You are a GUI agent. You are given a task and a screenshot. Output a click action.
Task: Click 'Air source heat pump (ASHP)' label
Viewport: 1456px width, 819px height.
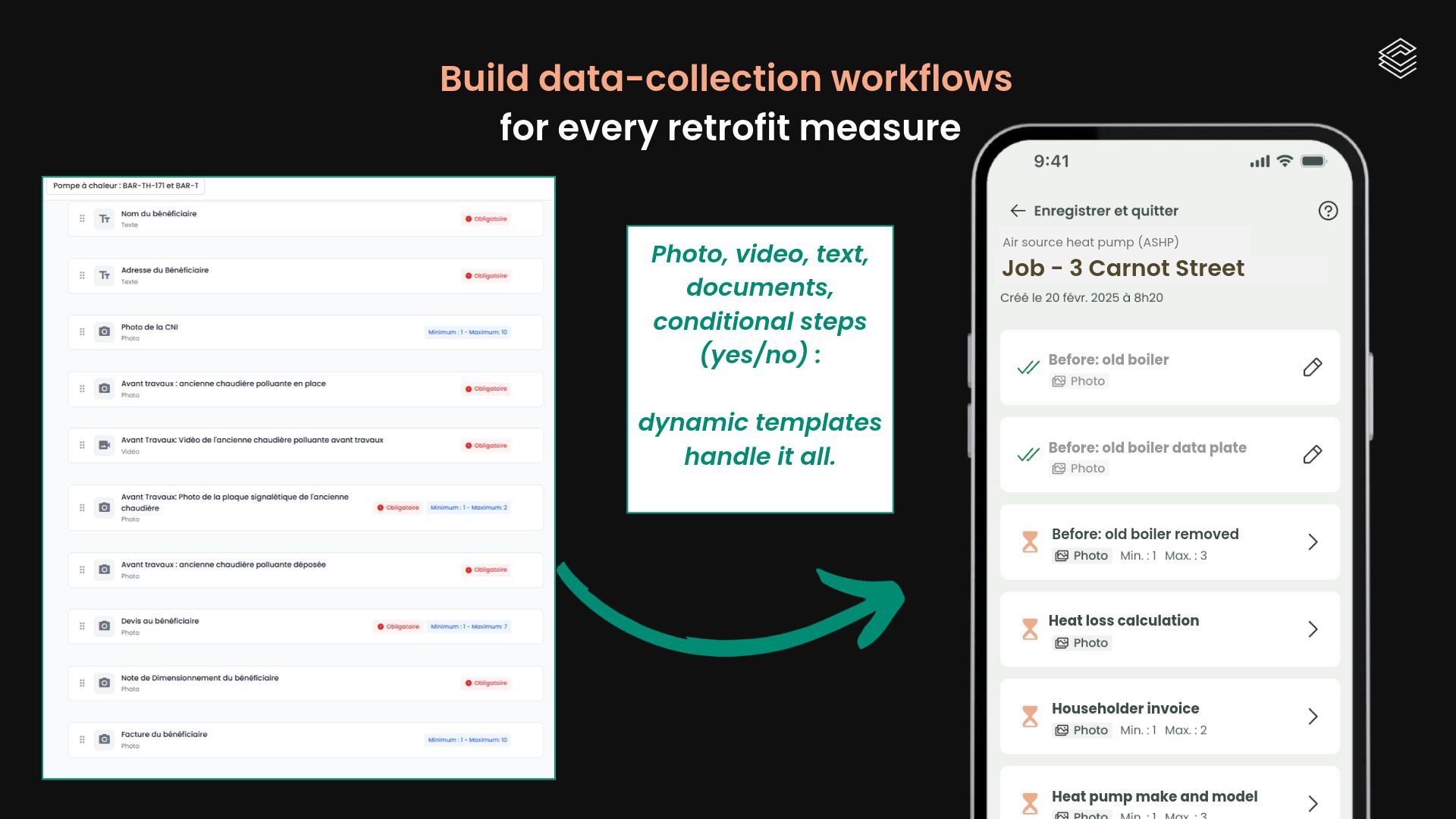1090,242
